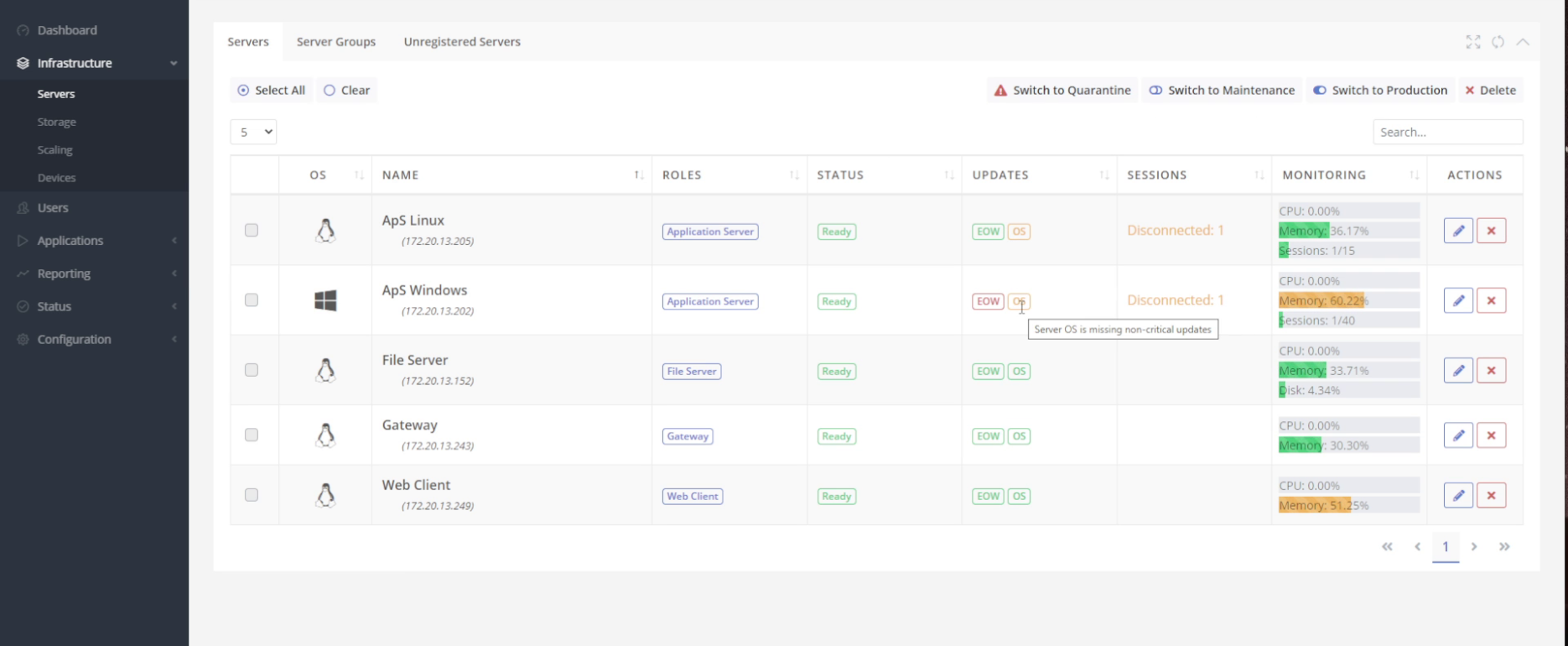
Task: Switch to the Server Groups tab
Action: [335, 42]
